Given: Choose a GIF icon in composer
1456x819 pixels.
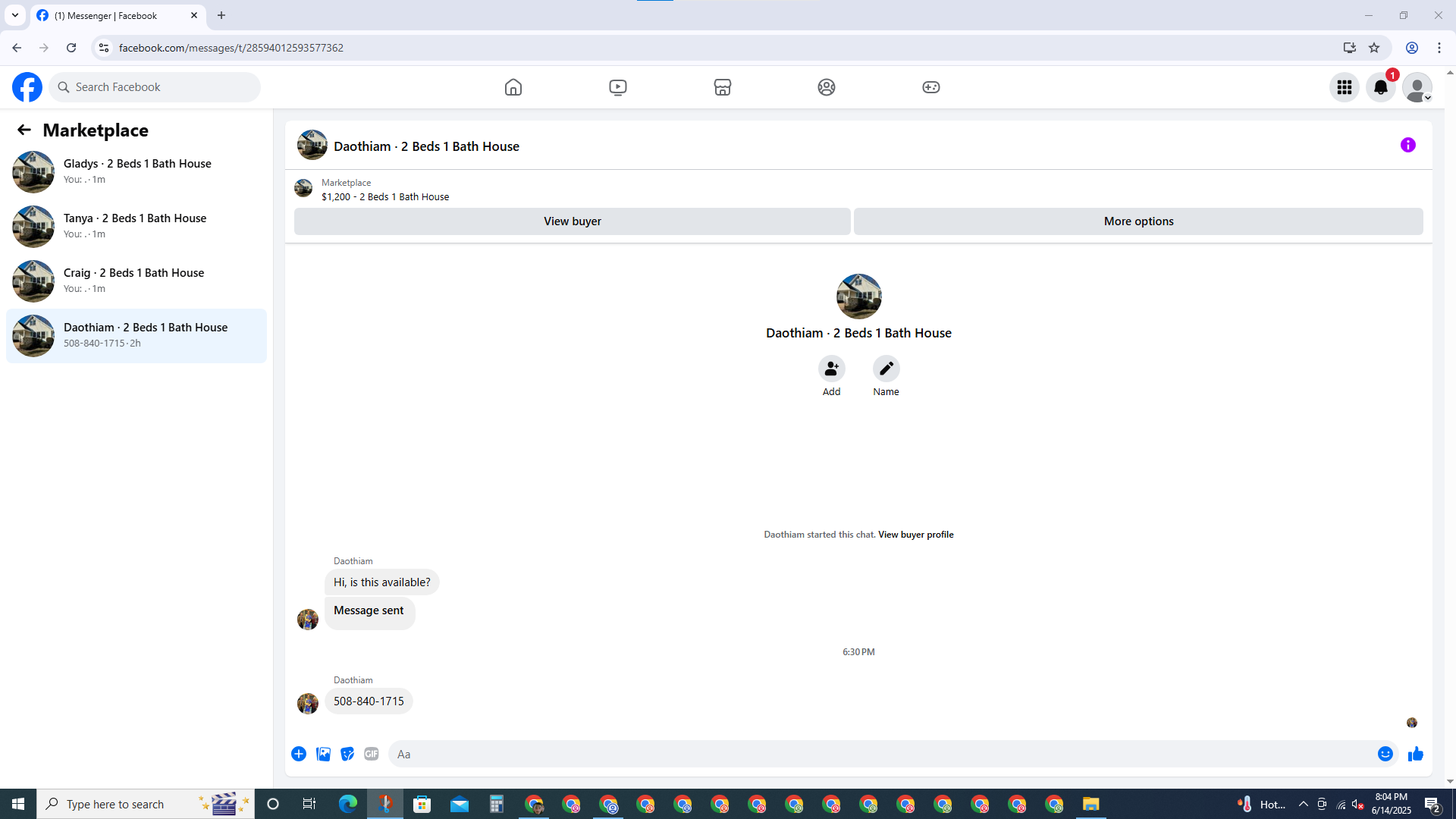Looking at the screenshot, I should click(372, 754).
